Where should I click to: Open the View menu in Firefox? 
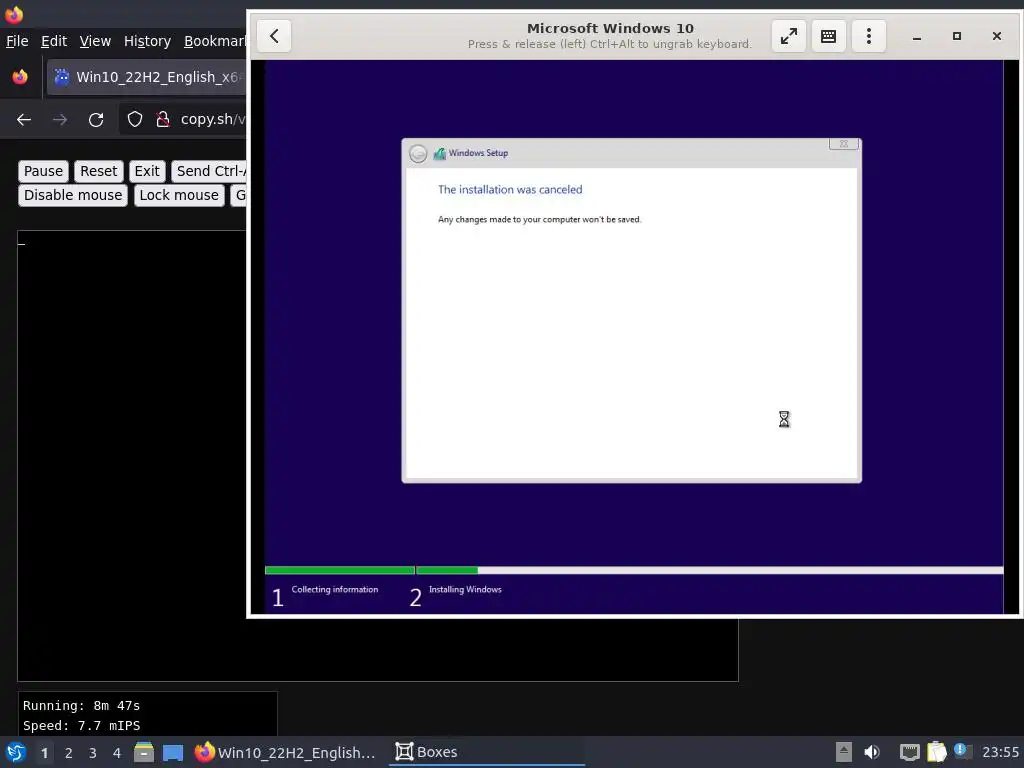coord(95,41)
